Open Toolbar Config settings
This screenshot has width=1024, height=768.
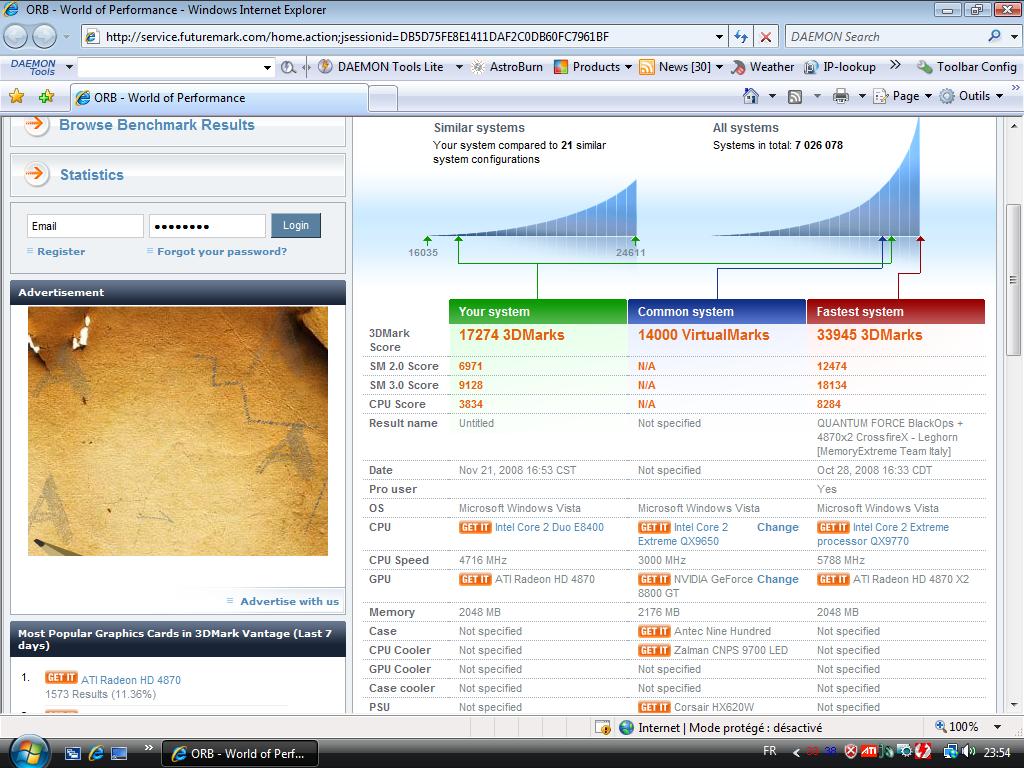(967, 67)
